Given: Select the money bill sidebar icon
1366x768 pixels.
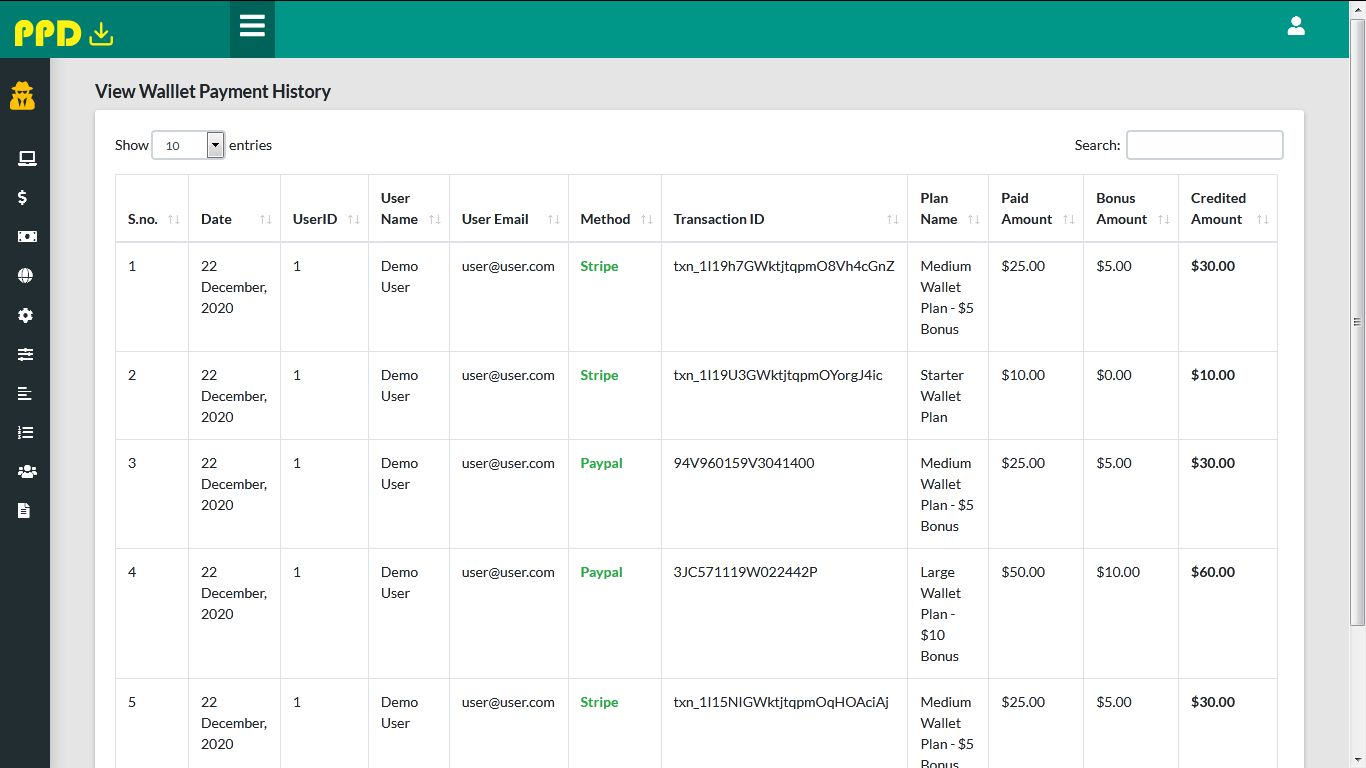Looking at the screenshot, I should pos(26,237).
